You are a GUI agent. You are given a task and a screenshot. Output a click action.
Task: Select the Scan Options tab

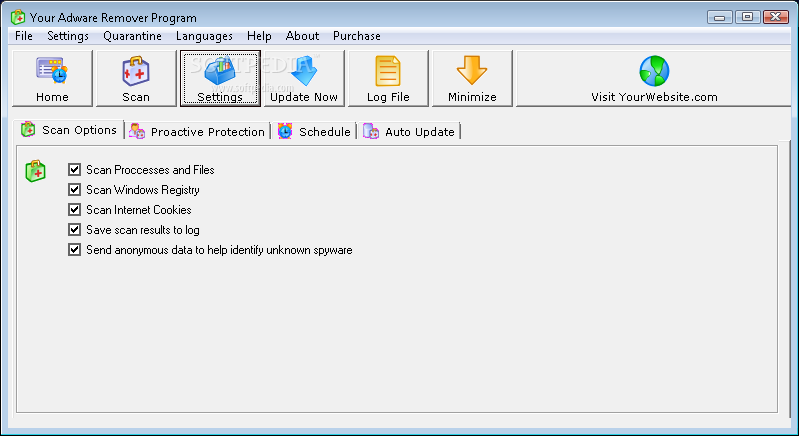point(70,130)
